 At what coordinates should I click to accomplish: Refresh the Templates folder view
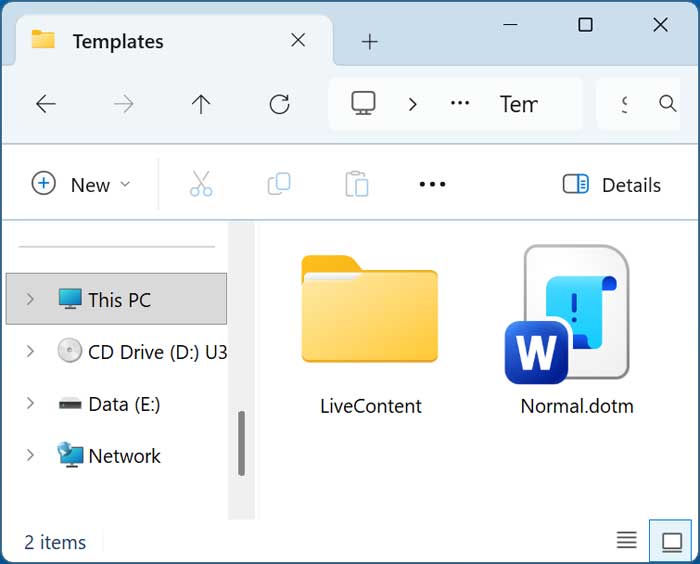point(279,104)
